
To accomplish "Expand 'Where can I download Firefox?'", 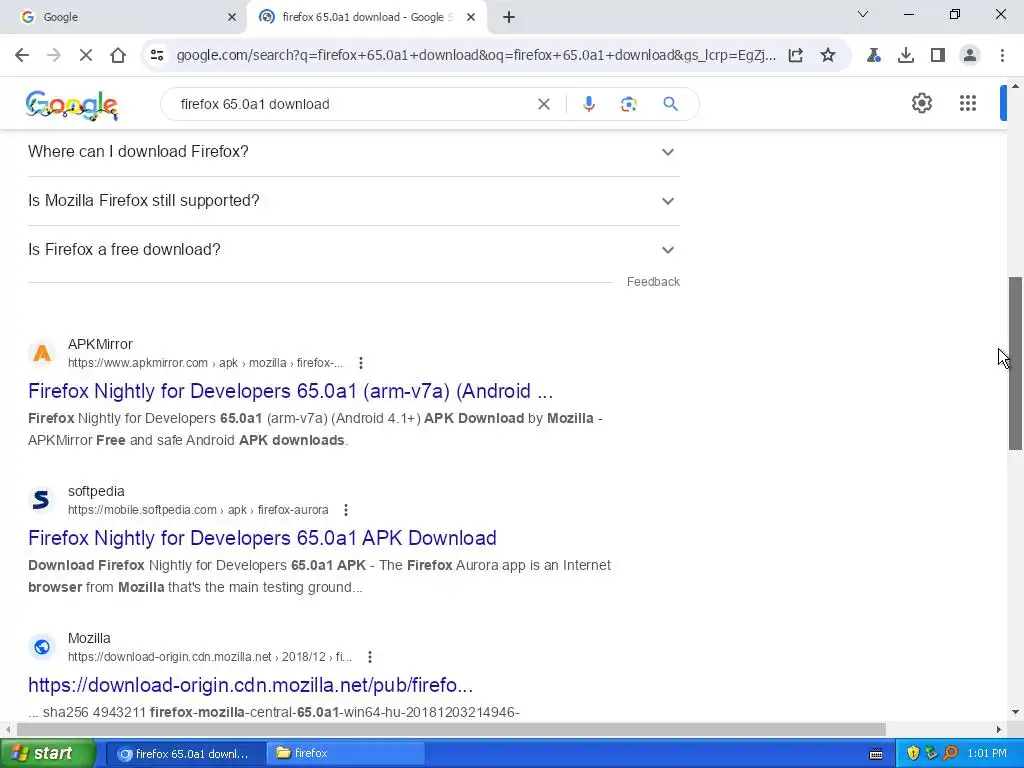I will pos(353,152).
